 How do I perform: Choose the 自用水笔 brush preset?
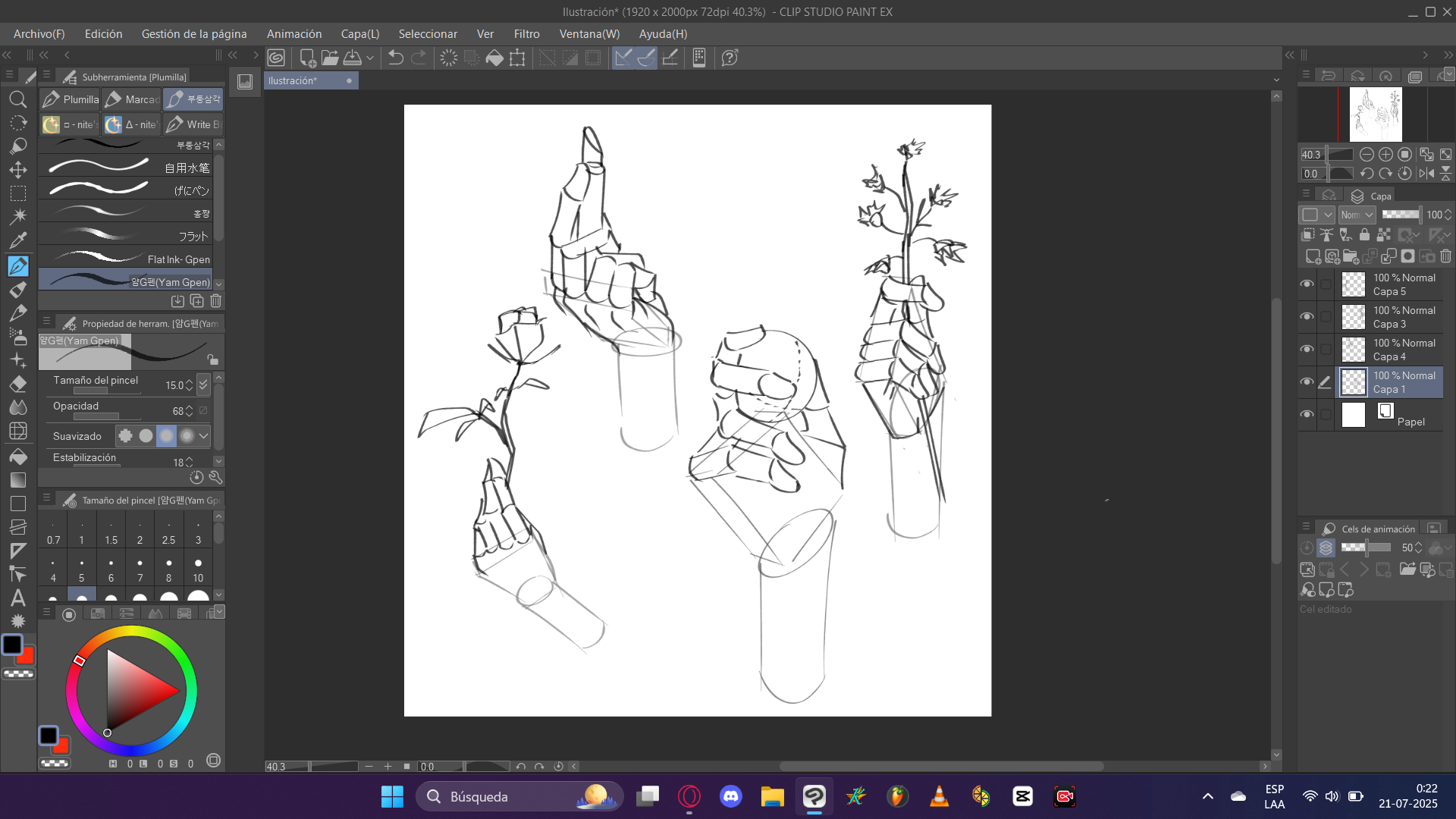tap(126, 168)
